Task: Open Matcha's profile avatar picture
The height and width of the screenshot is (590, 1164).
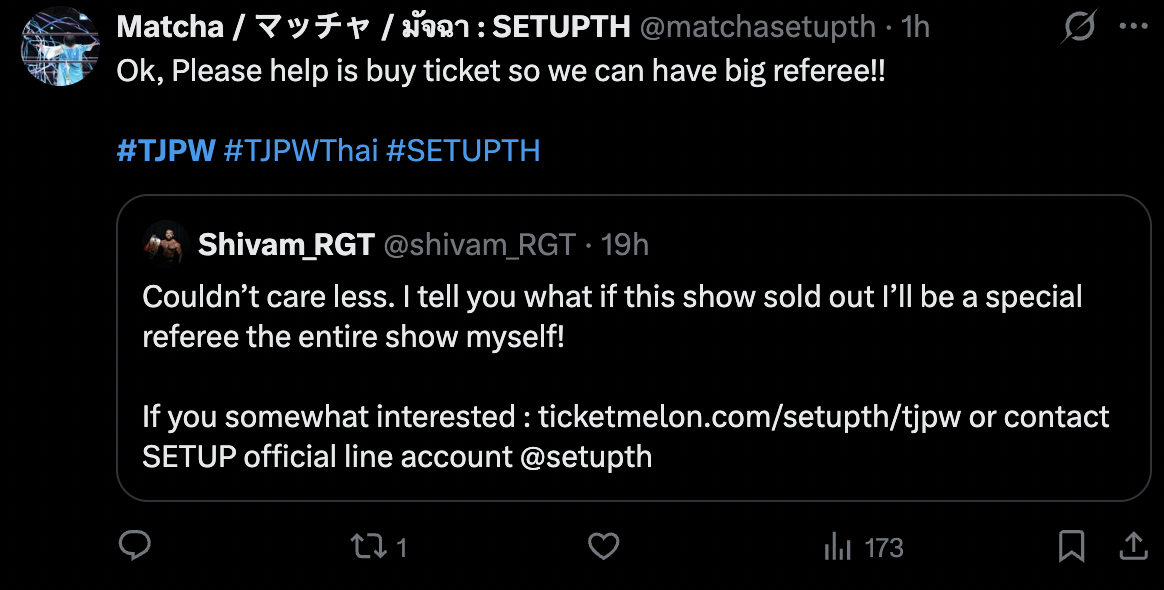Action: tap(60, 47)
